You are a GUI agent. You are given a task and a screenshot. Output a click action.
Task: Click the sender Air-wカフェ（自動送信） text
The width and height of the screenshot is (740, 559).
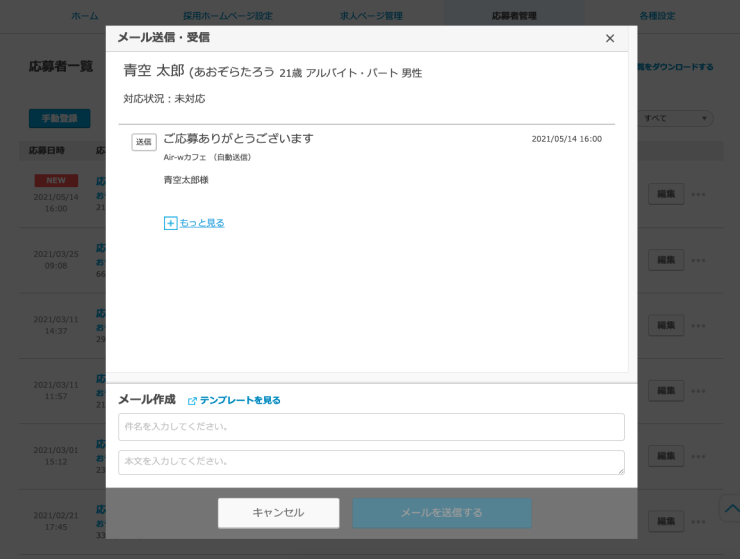pos(208,157)
